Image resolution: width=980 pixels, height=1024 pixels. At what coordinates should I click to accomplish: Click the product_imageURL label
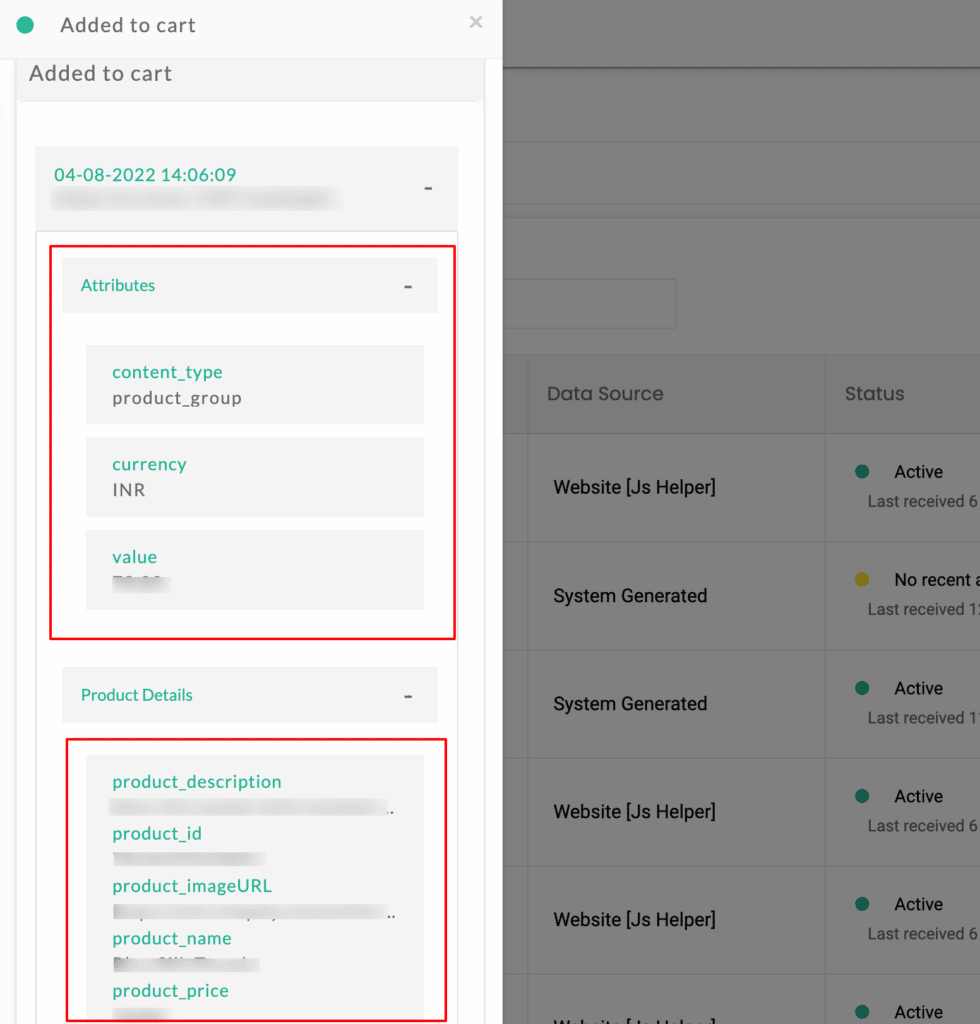(x=191, y=886)
